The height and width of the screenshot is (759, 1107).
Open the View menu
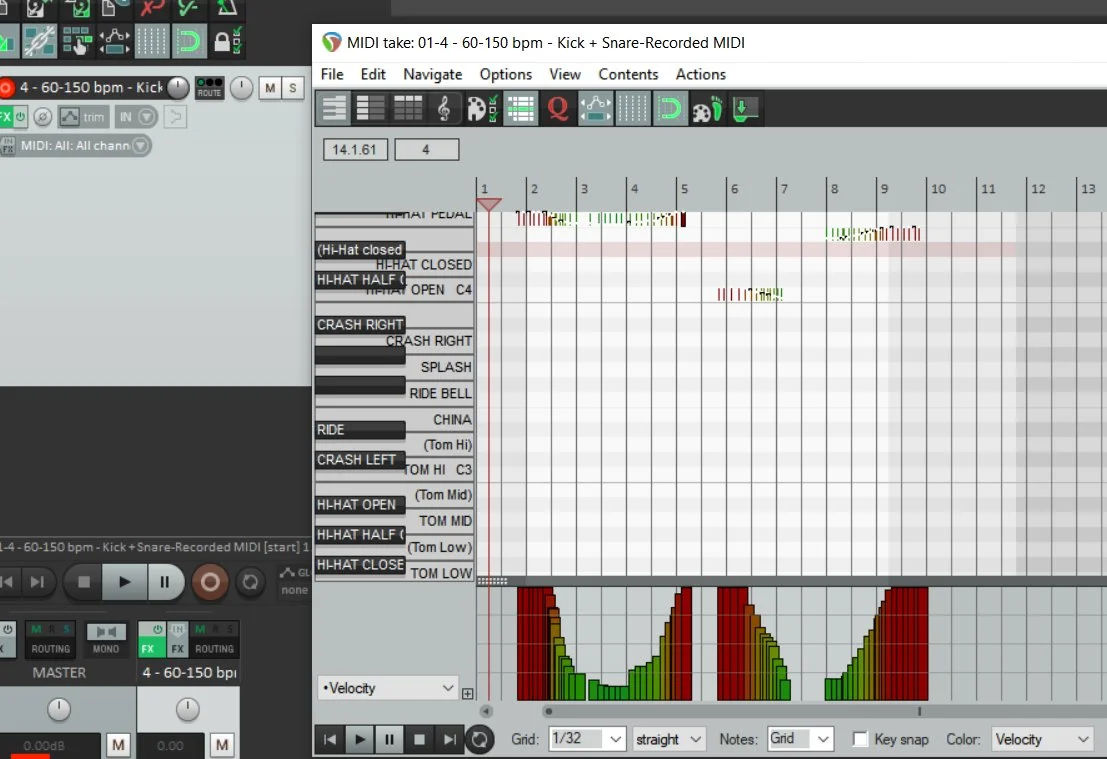point(565,74)
